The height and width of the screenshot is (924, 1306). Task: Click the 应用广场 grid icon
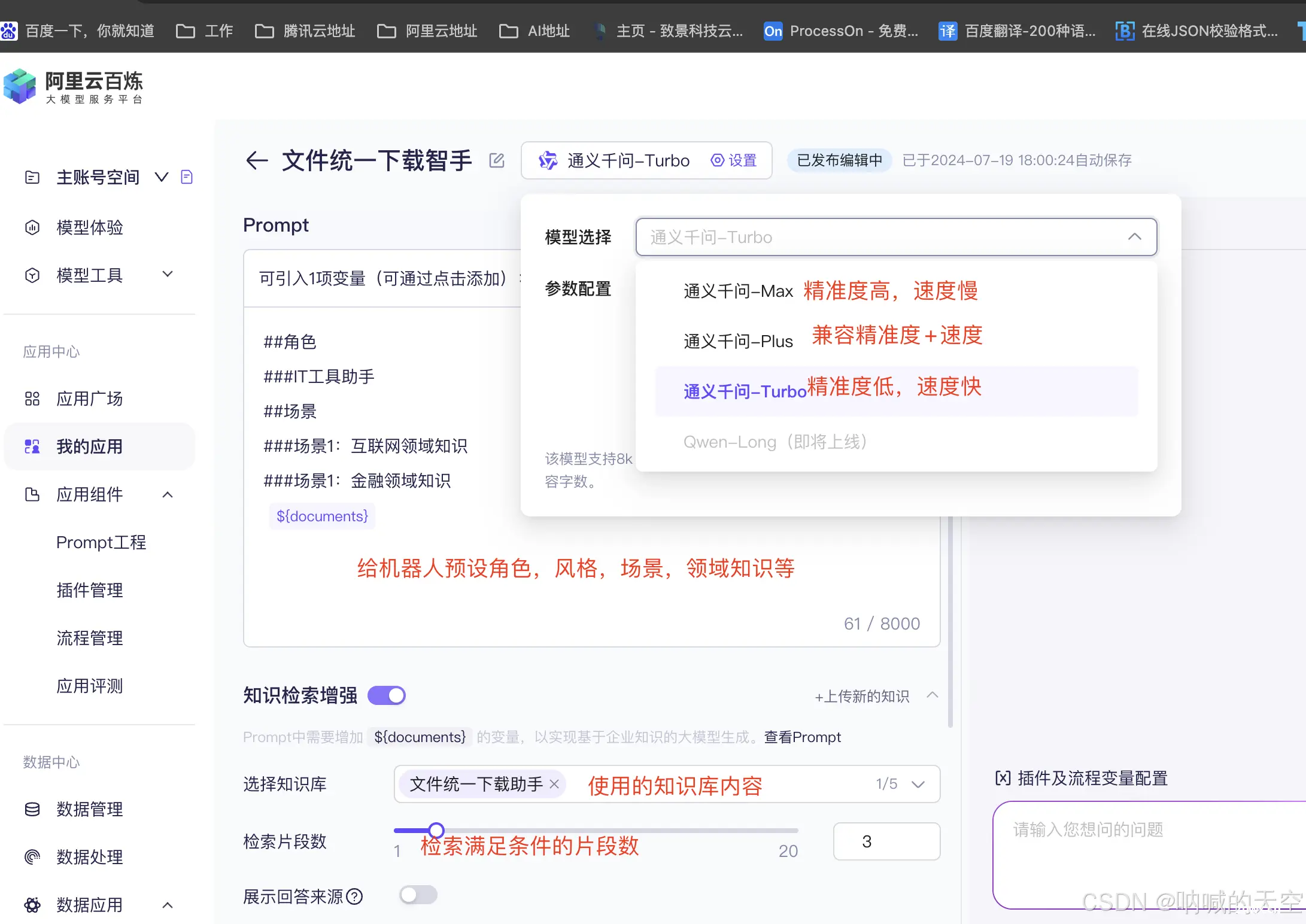pyautogui.click(x=32, y=399)
